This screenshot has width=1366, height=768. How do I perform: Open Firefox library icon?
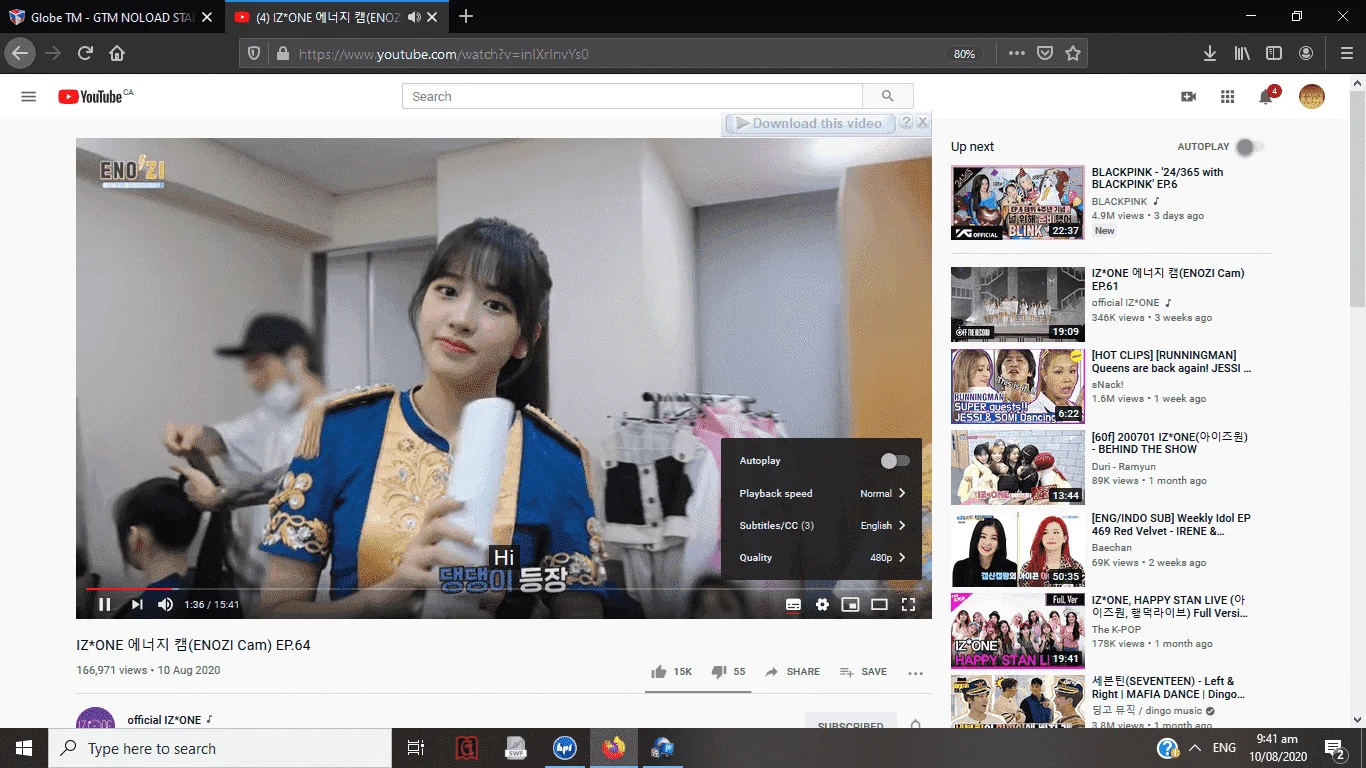[x=1242, y=53]
